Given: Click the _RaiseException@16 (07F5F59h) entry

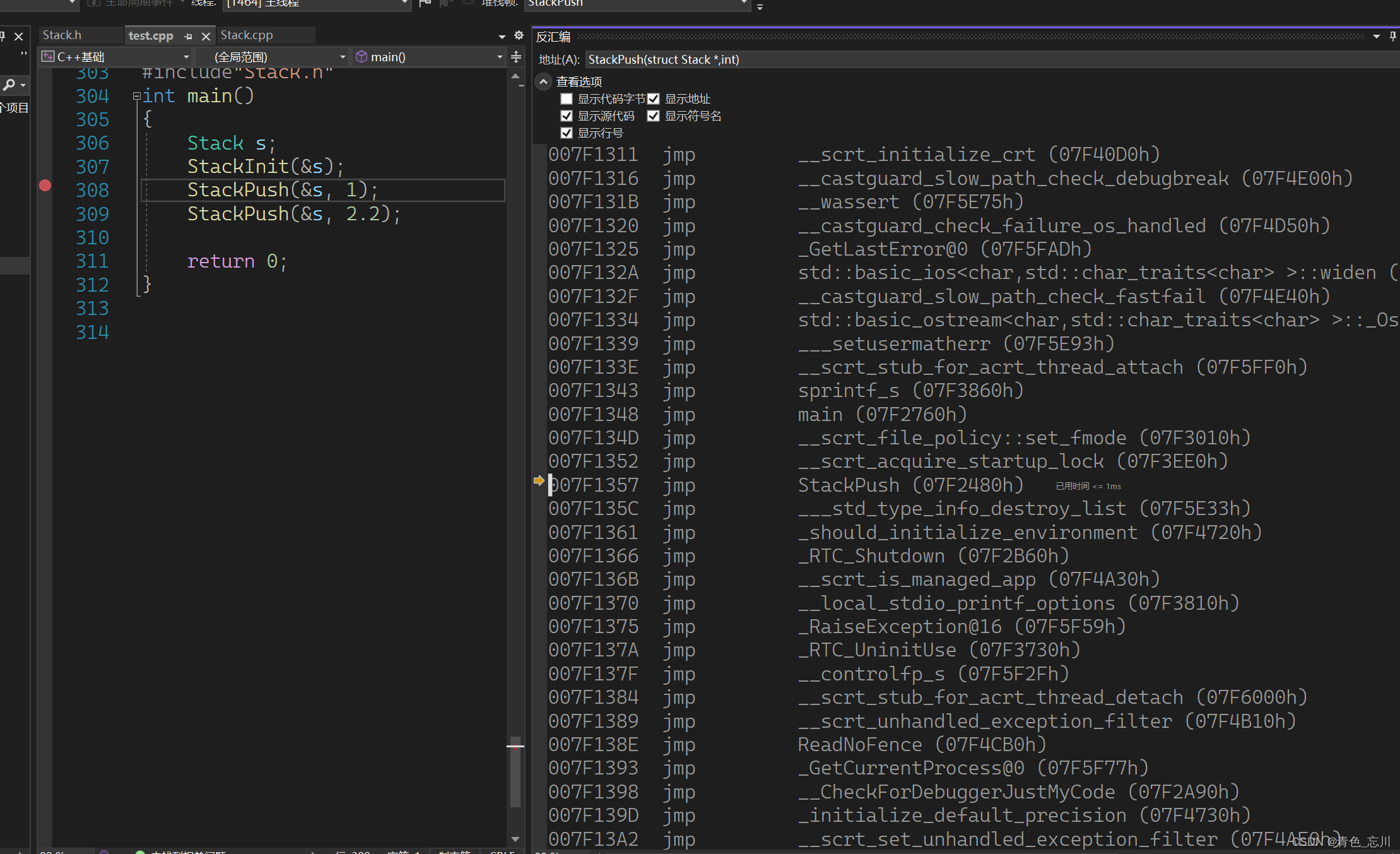Looking at the screenshot, I should click(x=962, y=627).
